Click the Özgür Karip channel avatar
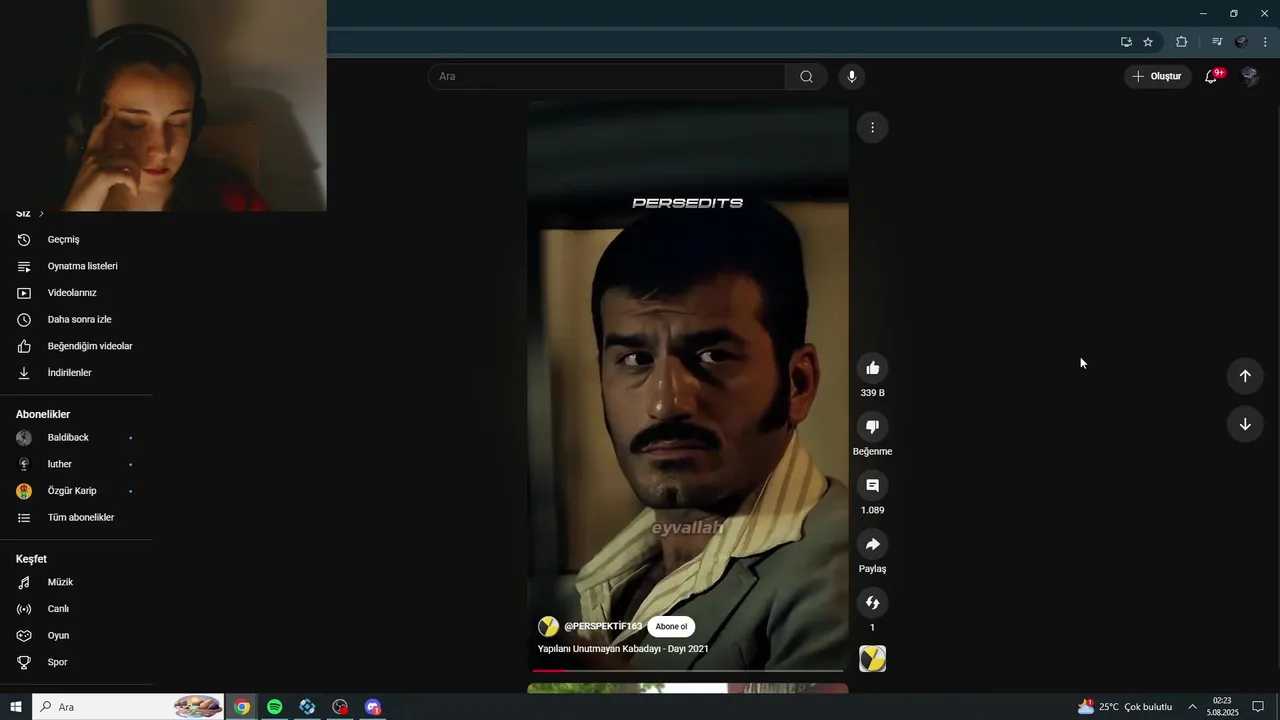The image size is (1280, 720). coord(24,491)
